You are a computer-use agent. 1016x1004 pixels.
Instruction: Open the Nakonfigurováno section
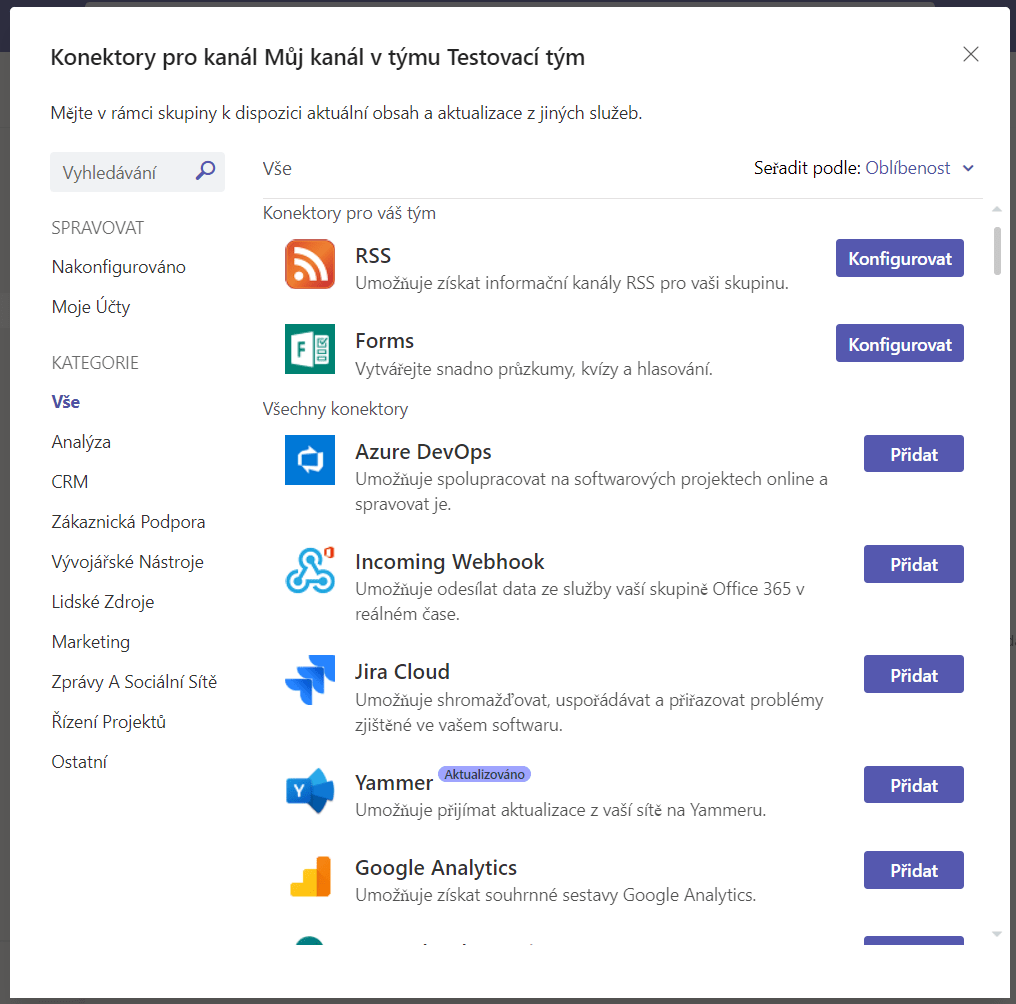tap(118, 267)
